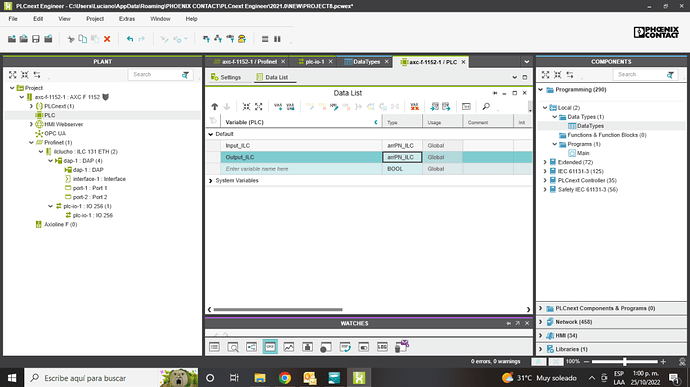Click the first VAR add icon in Data List toolbar
This screenshot has height=387, width=690.
point(278,107)
